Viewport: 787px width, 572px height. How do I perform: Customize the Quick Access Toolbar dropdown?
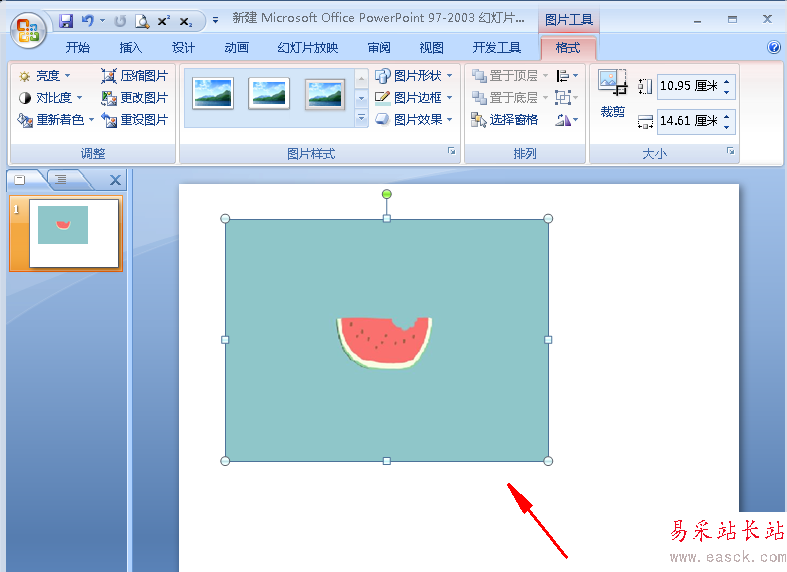(215, 21)
